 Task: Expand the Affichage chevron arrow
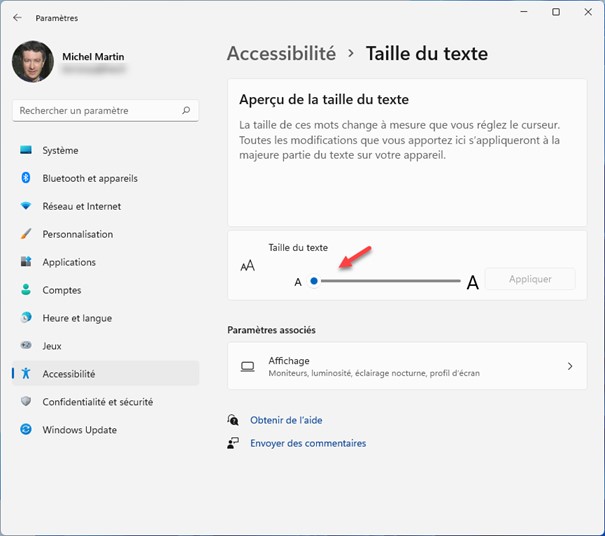coord(570,367)
